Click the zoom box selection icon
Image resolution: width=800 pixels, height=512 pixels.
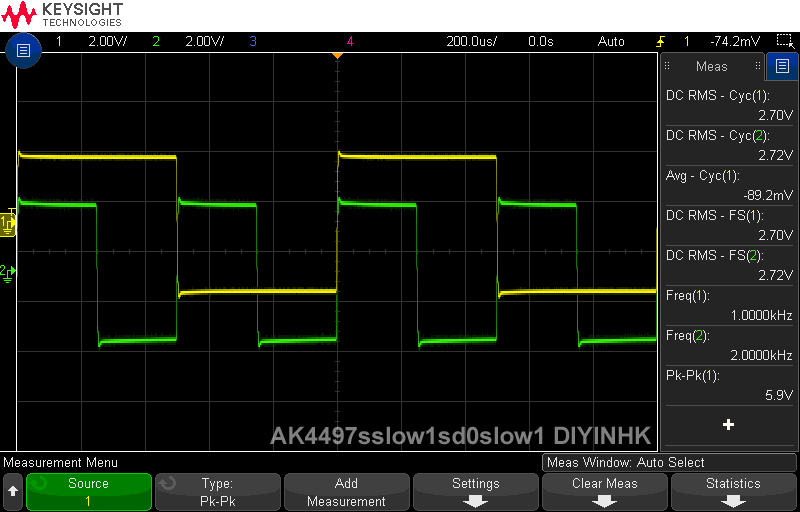[x=783, y=41]
